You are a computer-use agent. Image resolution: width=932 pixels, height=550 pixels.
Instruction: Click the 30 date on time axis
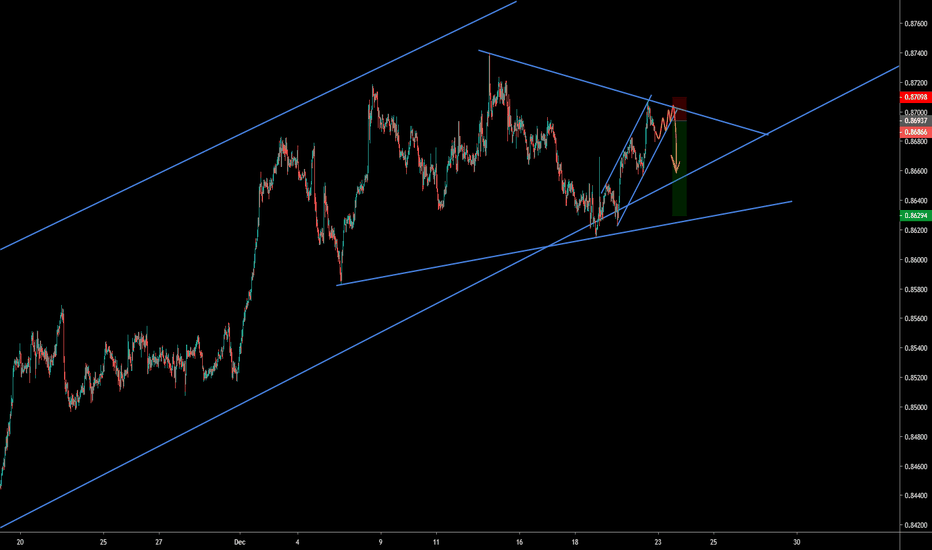[x=796, y=542]
